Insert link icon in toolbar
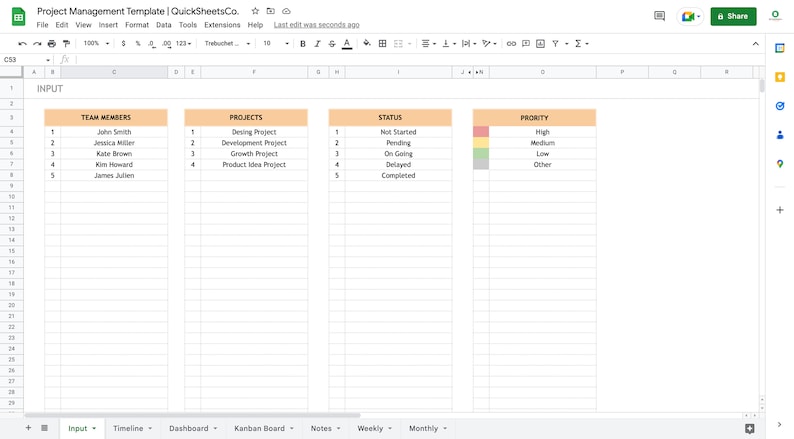This screenshot has height=439, width=794. pos(511,44)
